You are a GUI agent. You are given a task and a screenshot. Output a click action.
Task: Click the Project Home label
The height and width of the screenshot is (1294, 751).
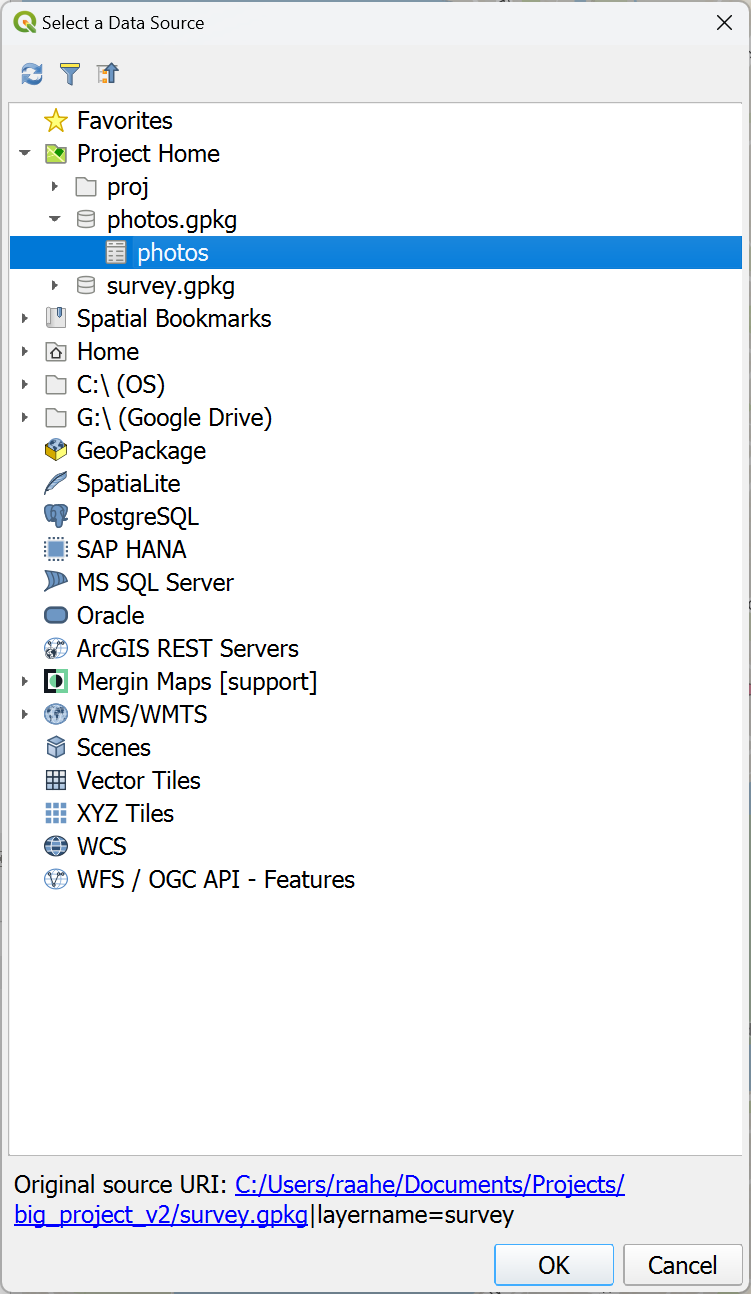point(148,154)
